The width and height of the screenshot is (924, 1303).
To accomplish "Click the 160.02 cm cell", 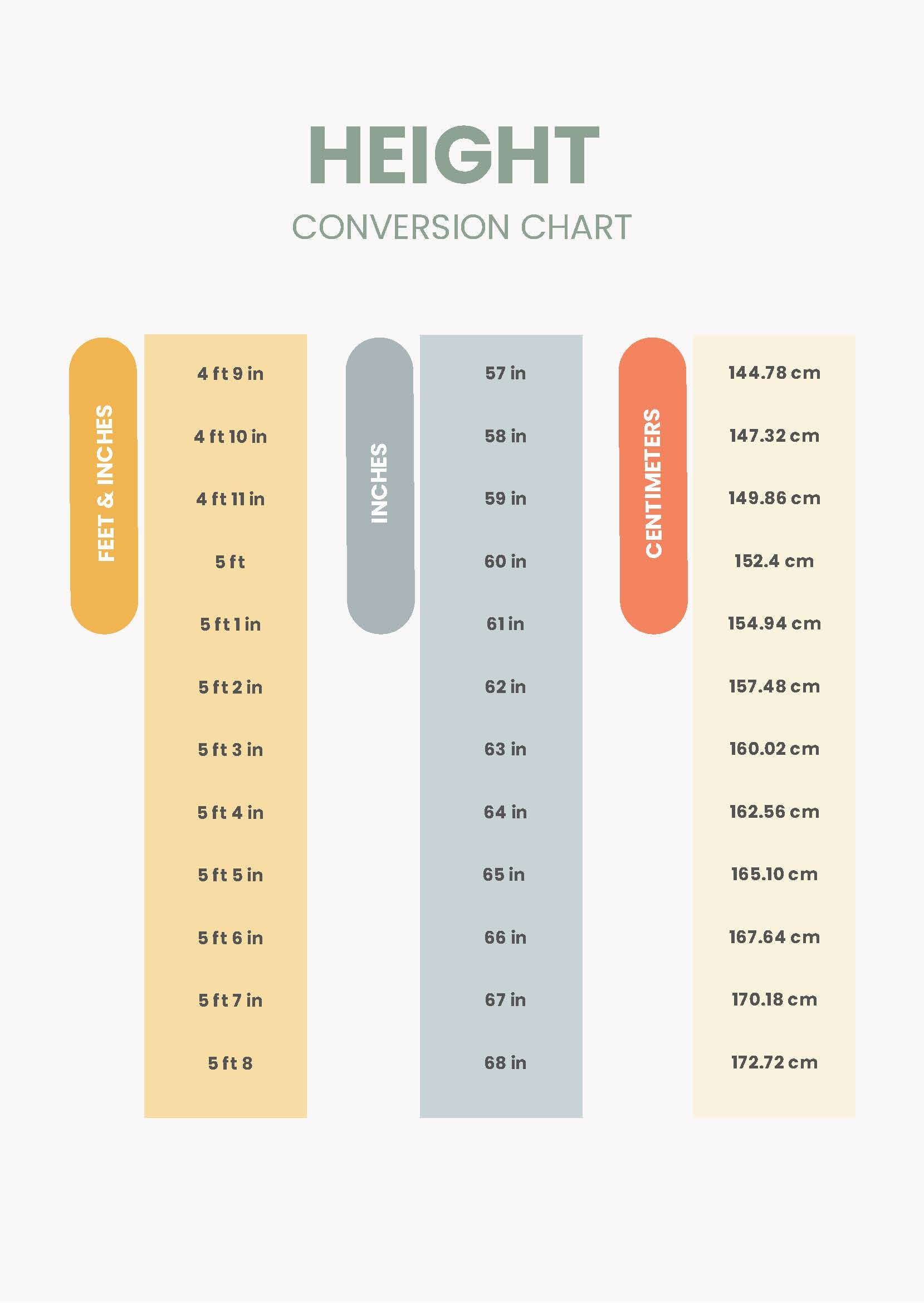I will [774, 749].
